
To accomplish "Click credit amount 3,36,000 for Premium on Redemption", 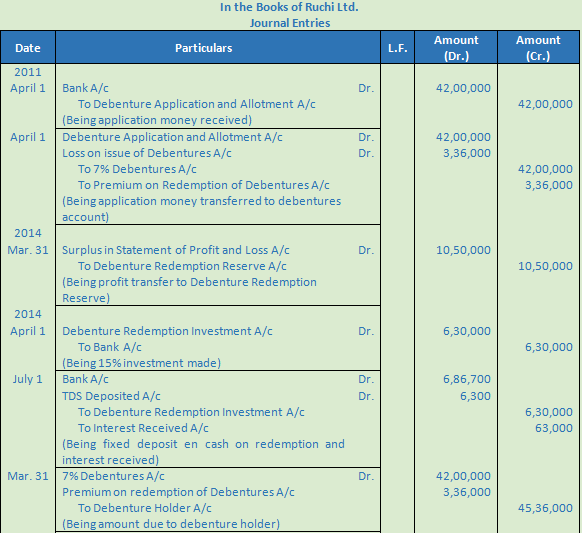I will point(549,185).
